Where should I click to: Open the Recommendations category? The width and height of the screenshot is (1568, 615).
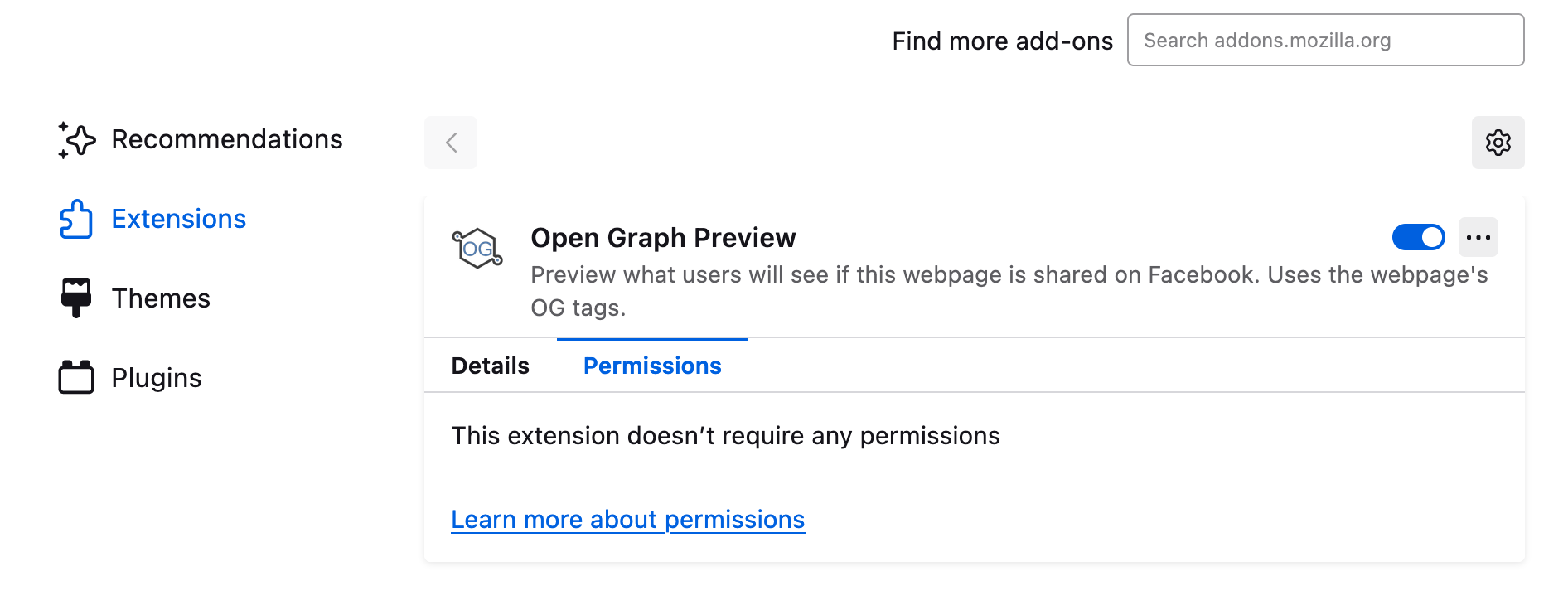point(226,140)
